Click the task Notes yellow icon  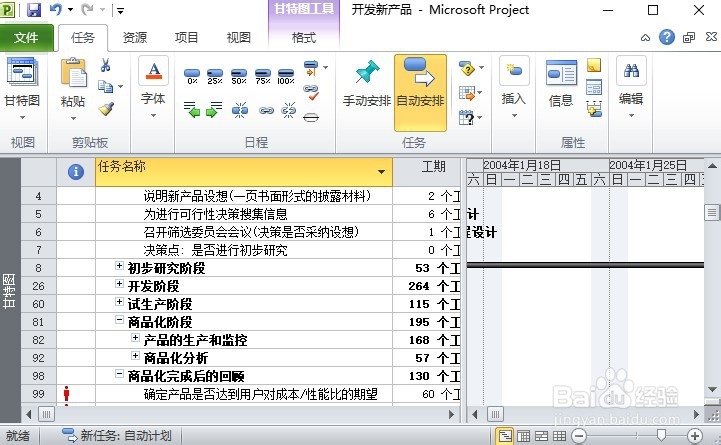pyautogui.click(x=594, y=65)
